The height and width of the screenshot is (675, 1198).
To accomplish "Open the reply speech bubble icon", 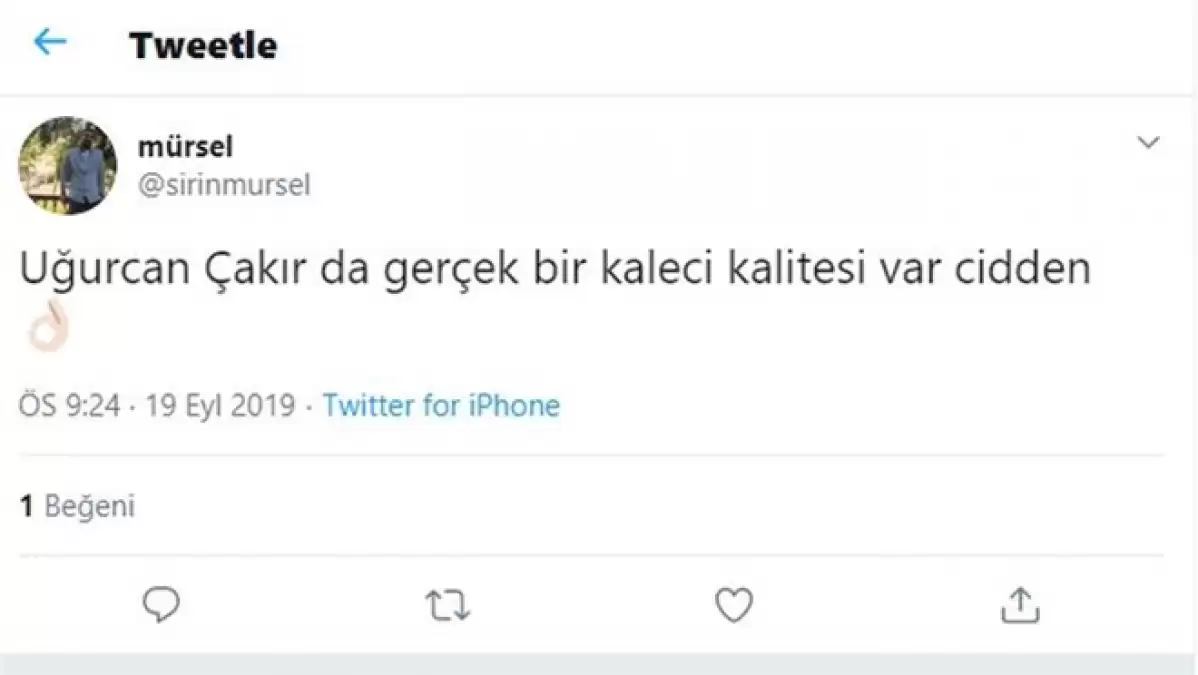I will coord(161,605).
